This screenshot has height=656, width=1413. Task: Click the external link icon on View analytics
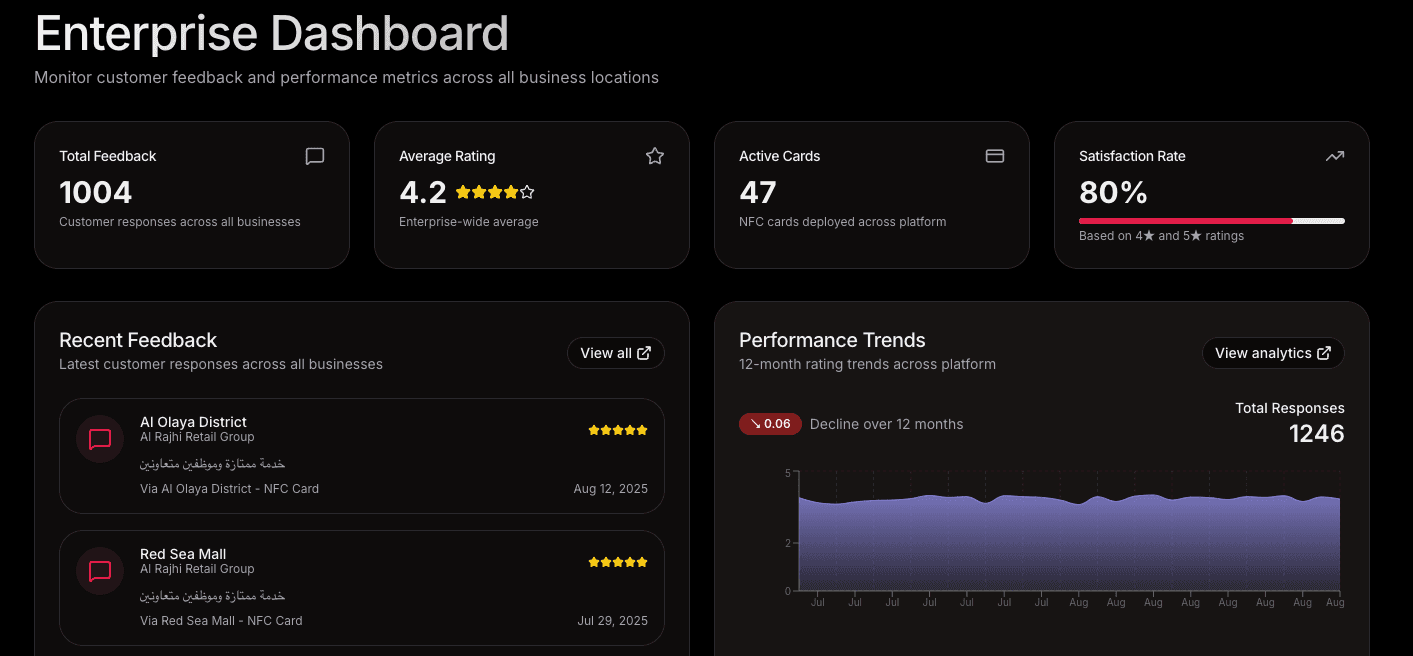pos(1324,352)
